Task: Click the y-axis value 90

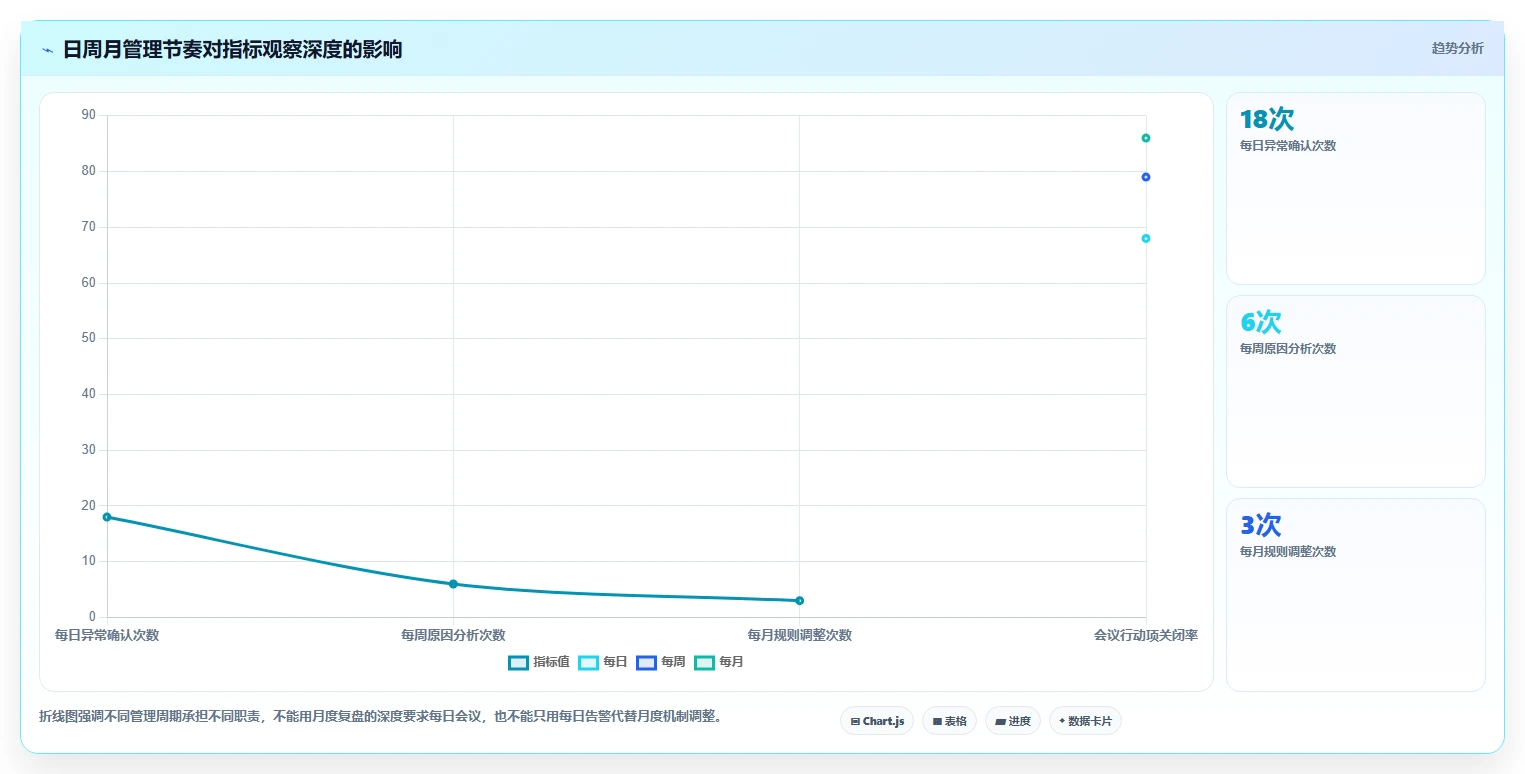Action: tap(89, 115)
